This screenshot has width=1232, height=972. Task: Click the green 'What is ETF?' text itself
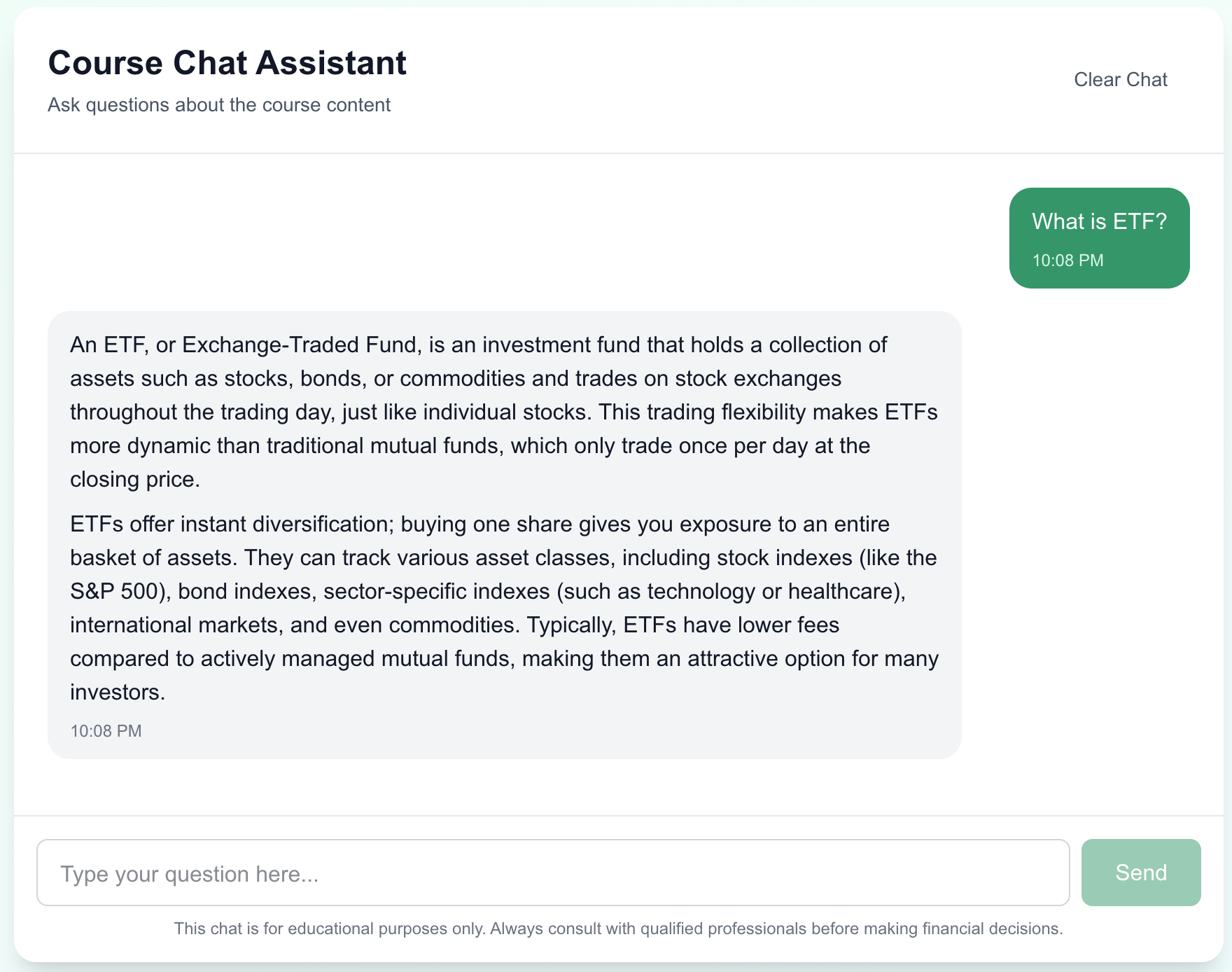point(1099,221)
